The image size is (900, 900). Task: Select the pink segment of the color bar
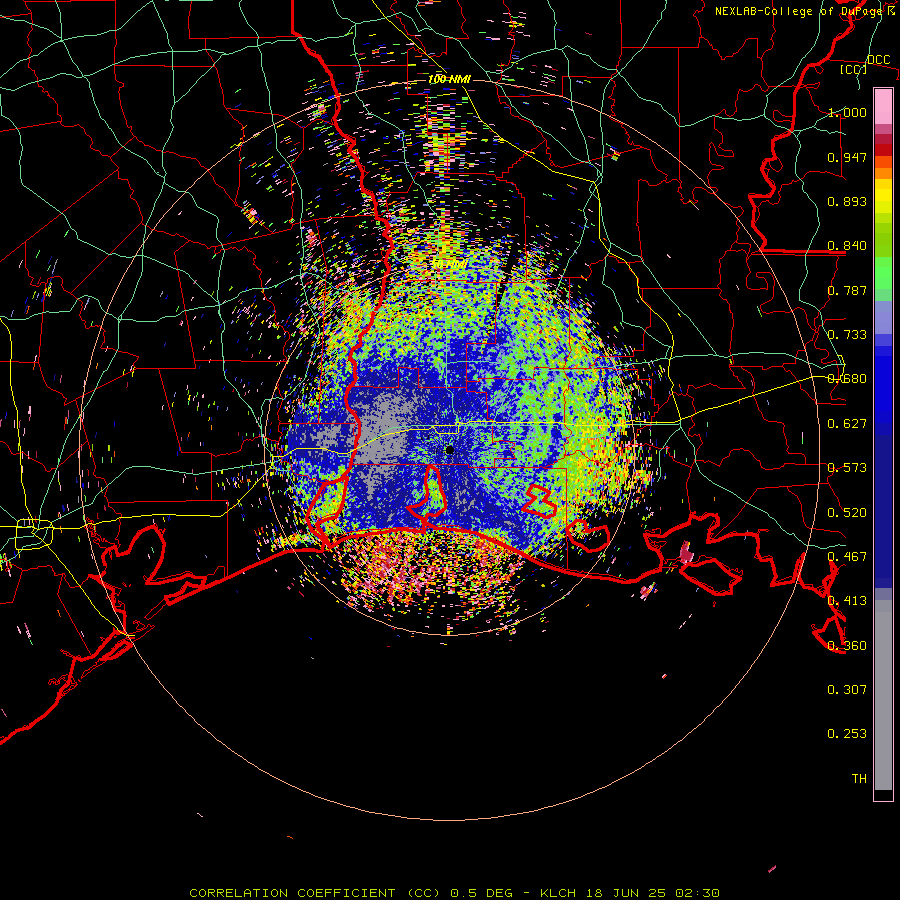(x=883, y=106)
